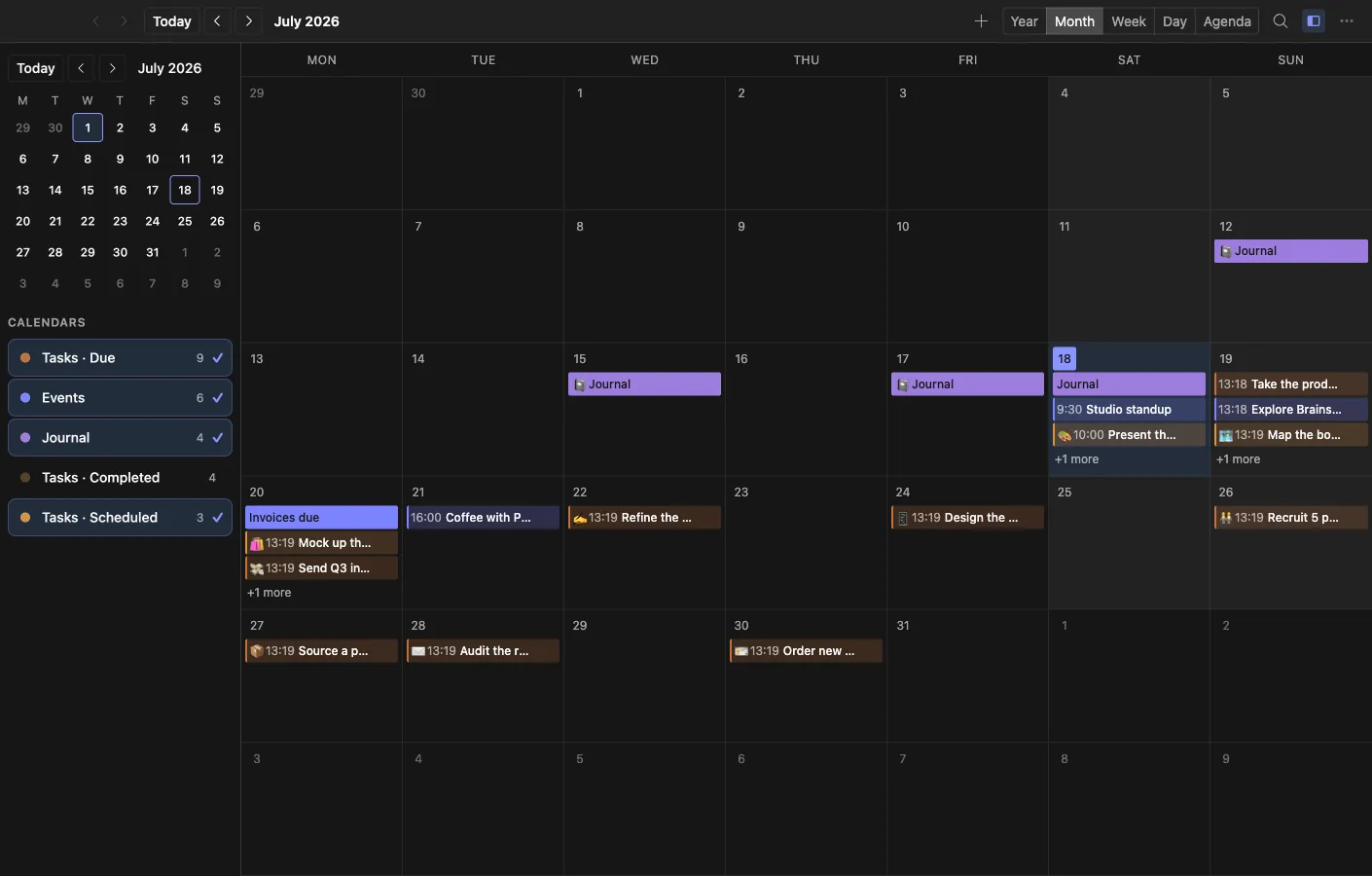The image size is (1372, 876).
Task: Open the 13:19 Refine the ... task
Action: coord(644,518)
